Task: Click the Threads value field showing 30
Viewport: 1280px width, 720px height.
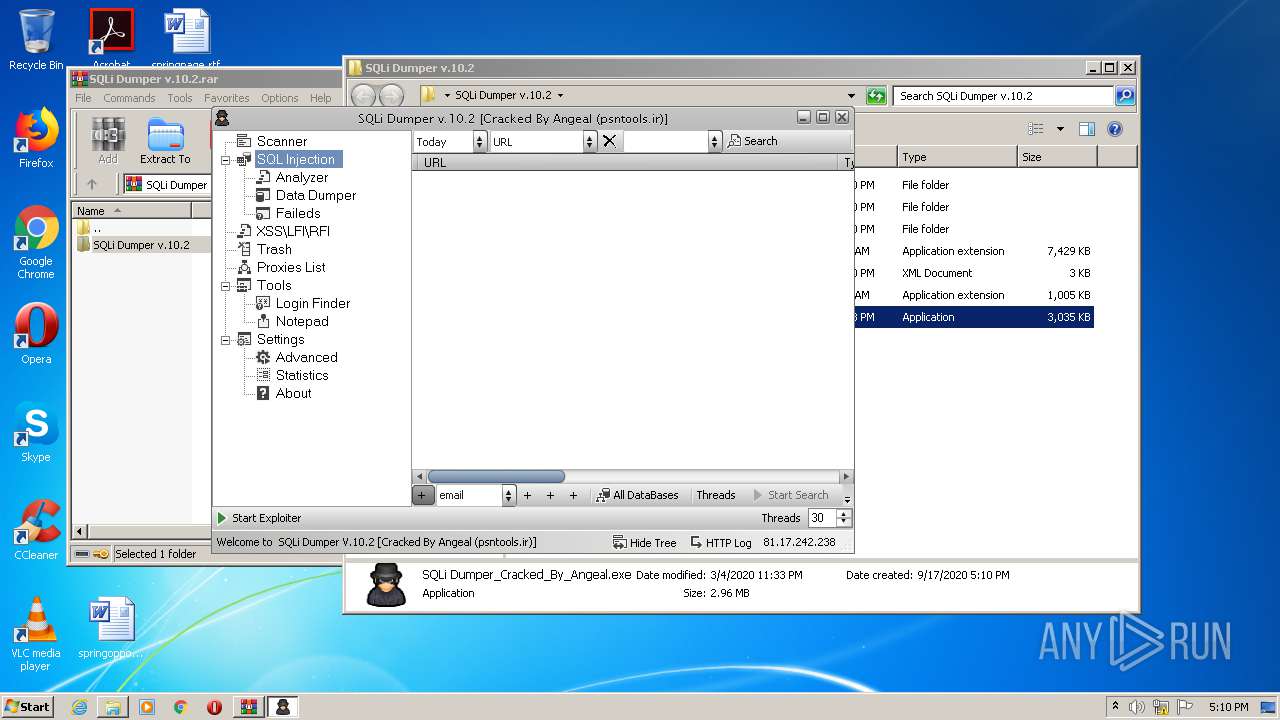Action: coord(823,518)
